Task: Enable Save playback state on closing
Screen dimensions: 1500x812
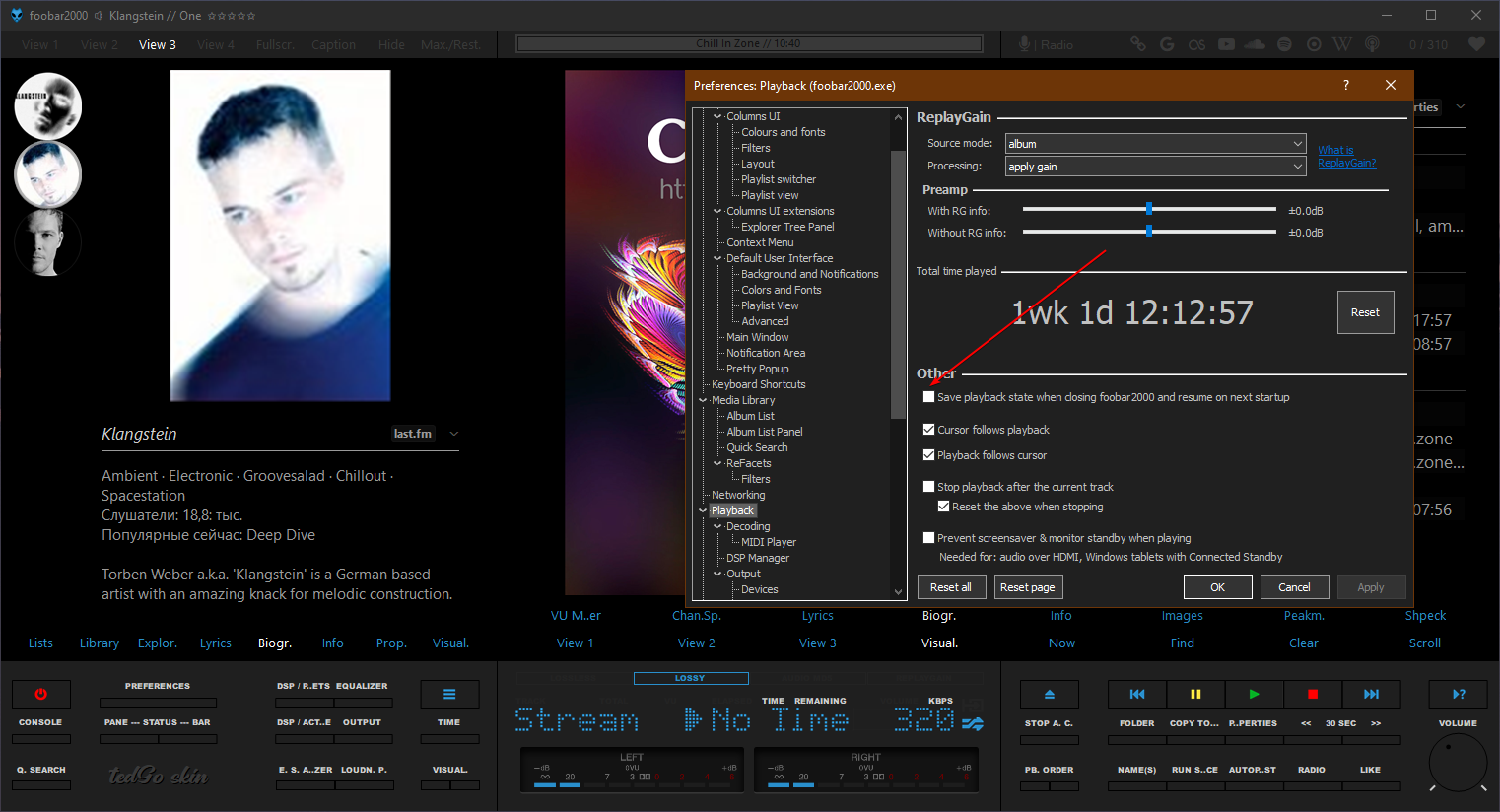Action: coord(928,397)
